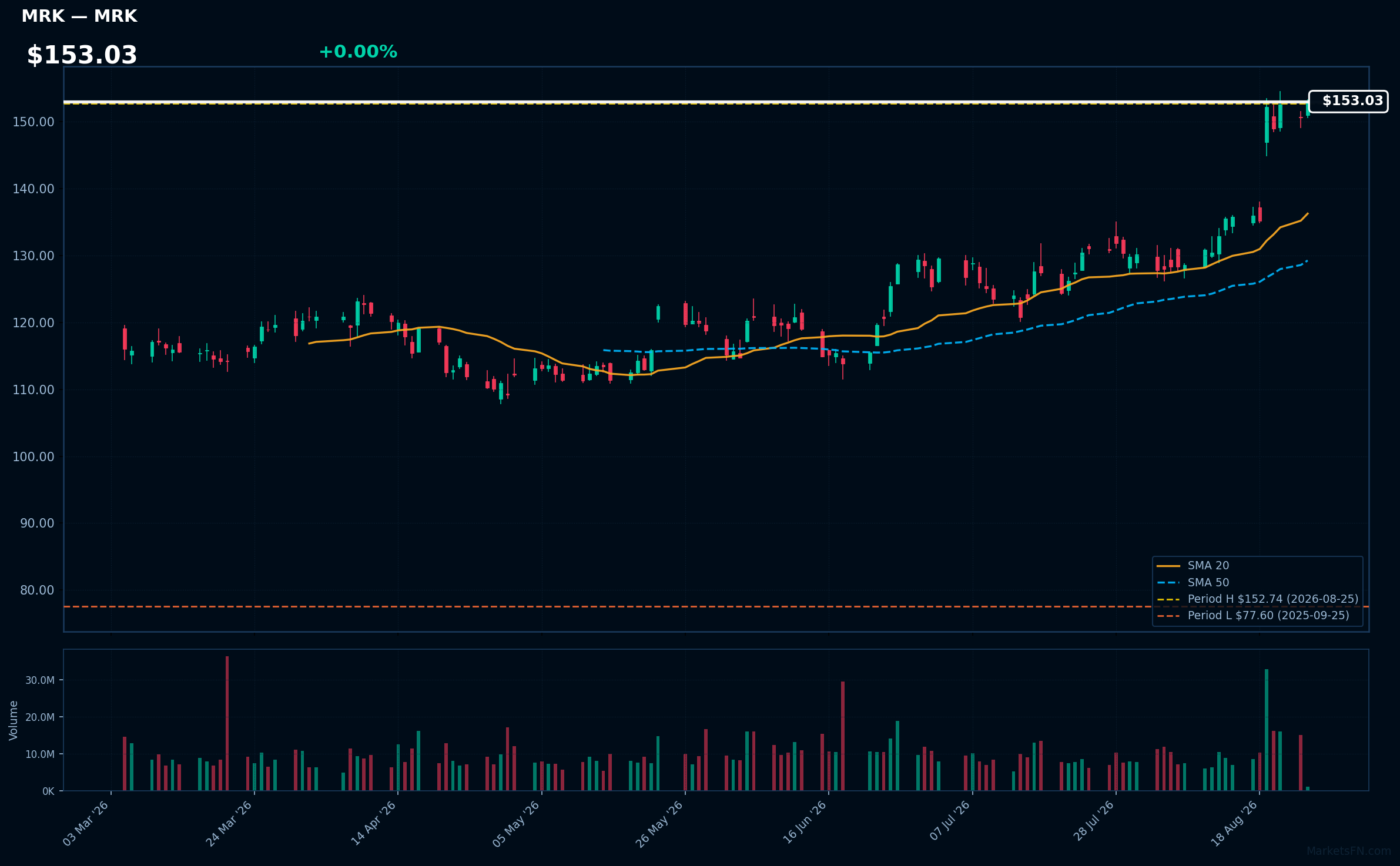1400x866 pixels.
Task: Click the 10.0M volume axis label
Action: 39,754
